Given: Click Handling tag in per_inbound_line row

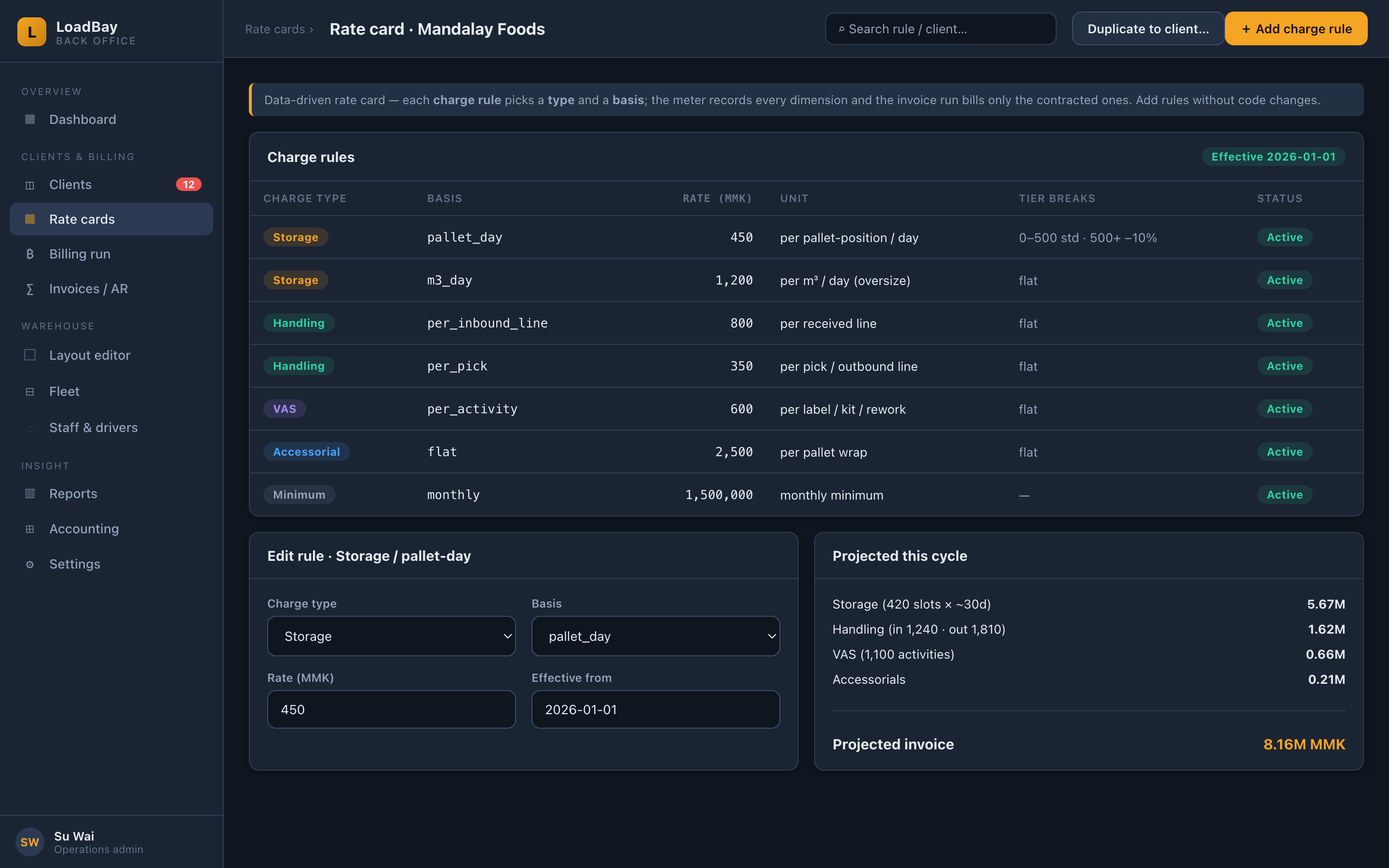Looking at the screenshot, I should click(x=299, y=323).
